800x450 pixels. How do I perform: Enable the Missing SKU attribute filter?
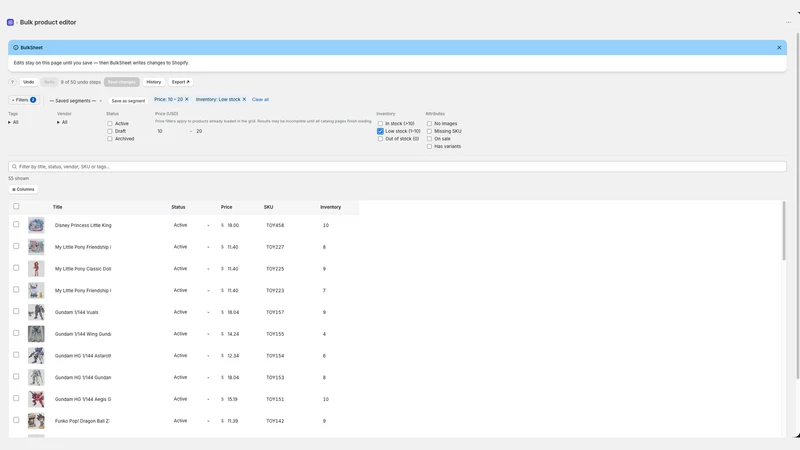(429, 131)
